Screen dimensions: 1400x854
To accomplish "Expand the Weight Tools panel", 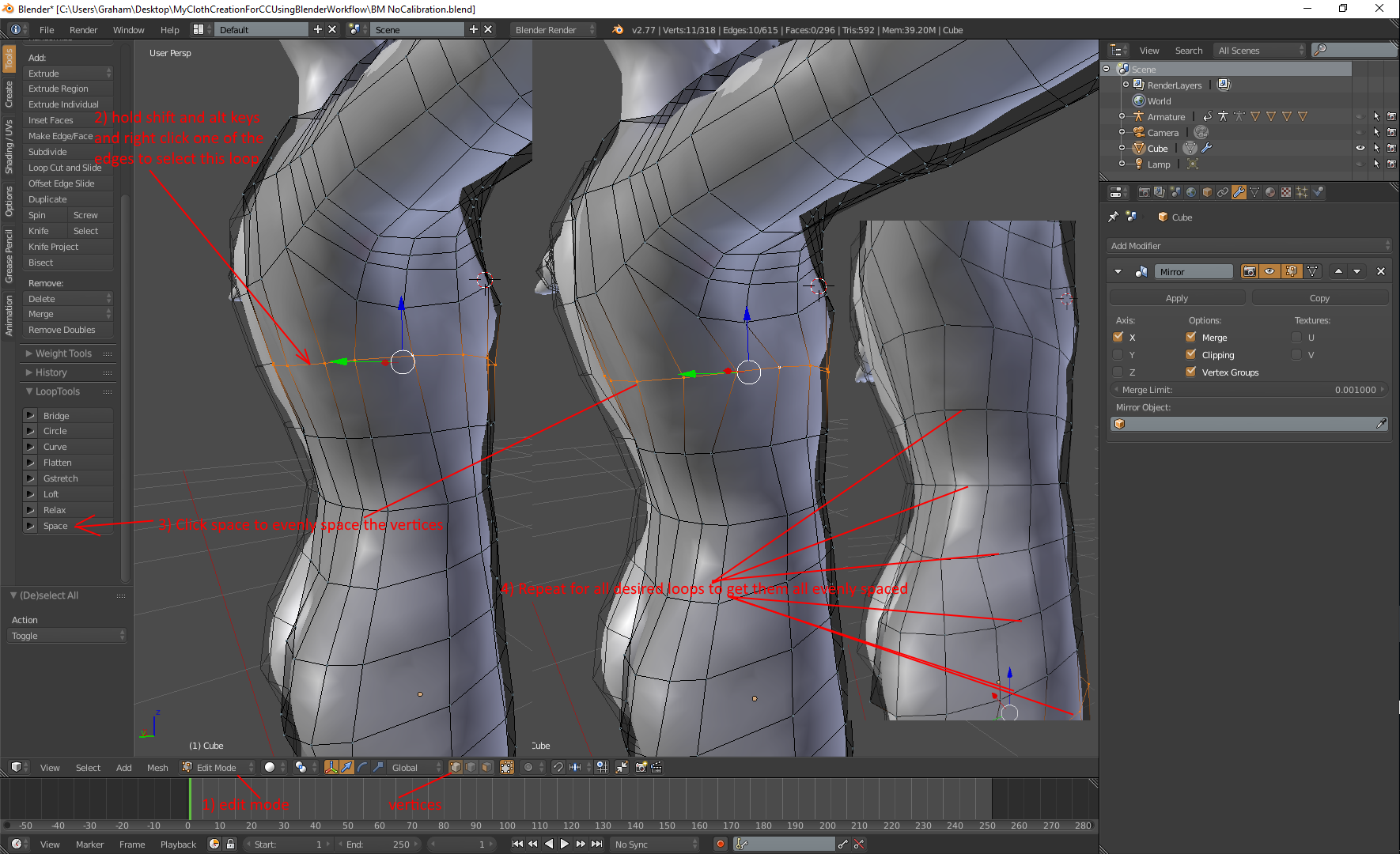I will coord(68,353).
